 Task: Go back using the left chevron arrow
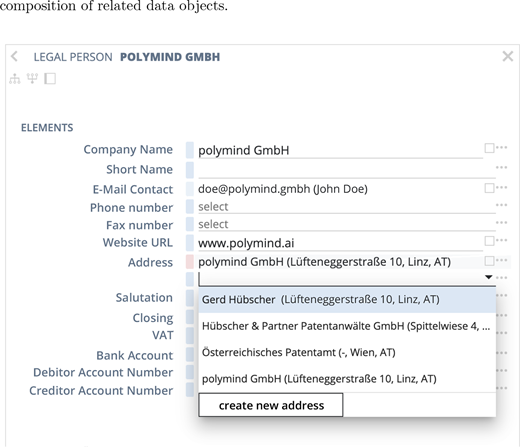(14, 56)
